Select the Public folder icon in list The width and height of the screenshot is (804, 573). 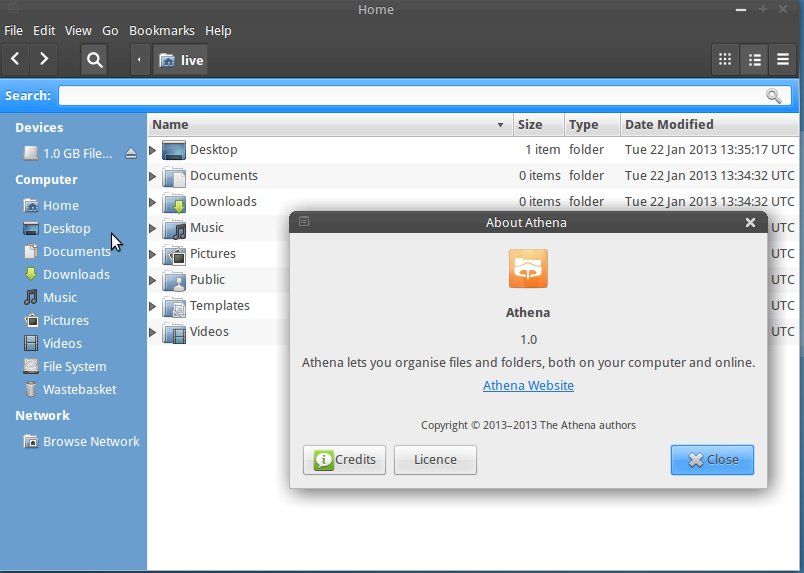click(x=174, y=281)
